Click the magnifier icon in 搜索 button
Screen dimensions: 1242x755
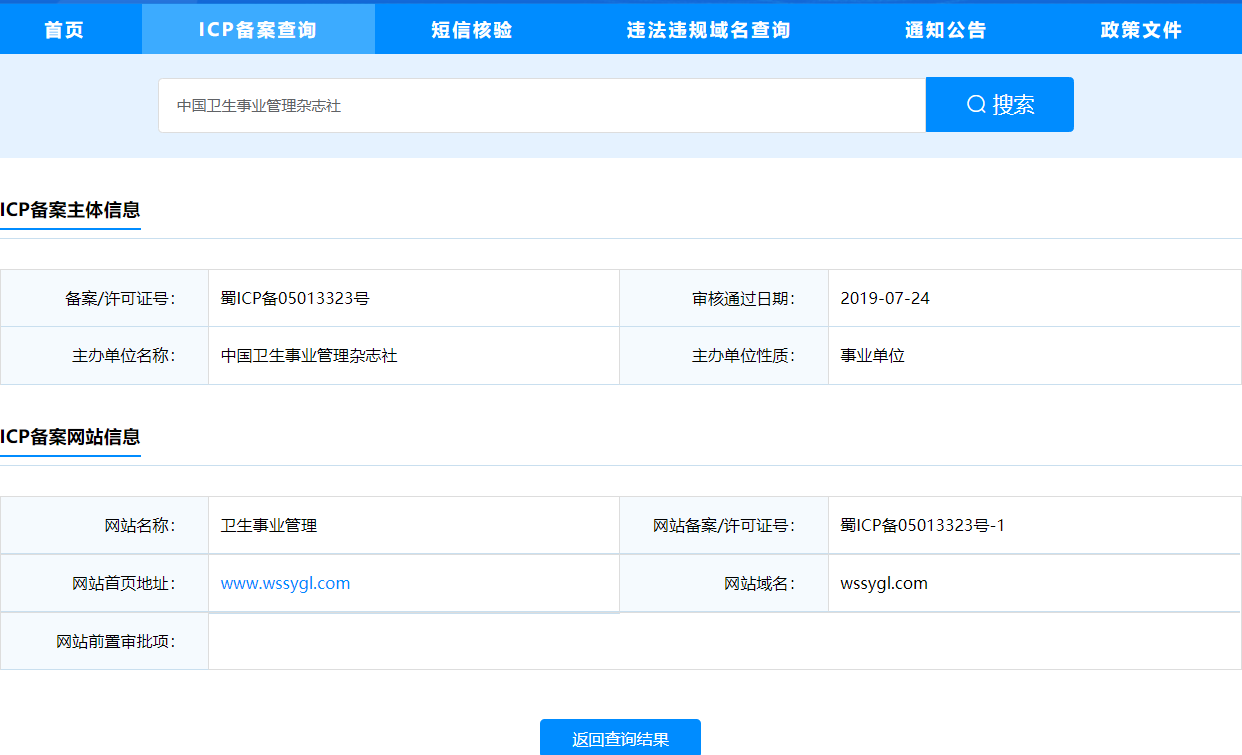tap(976, 105)
